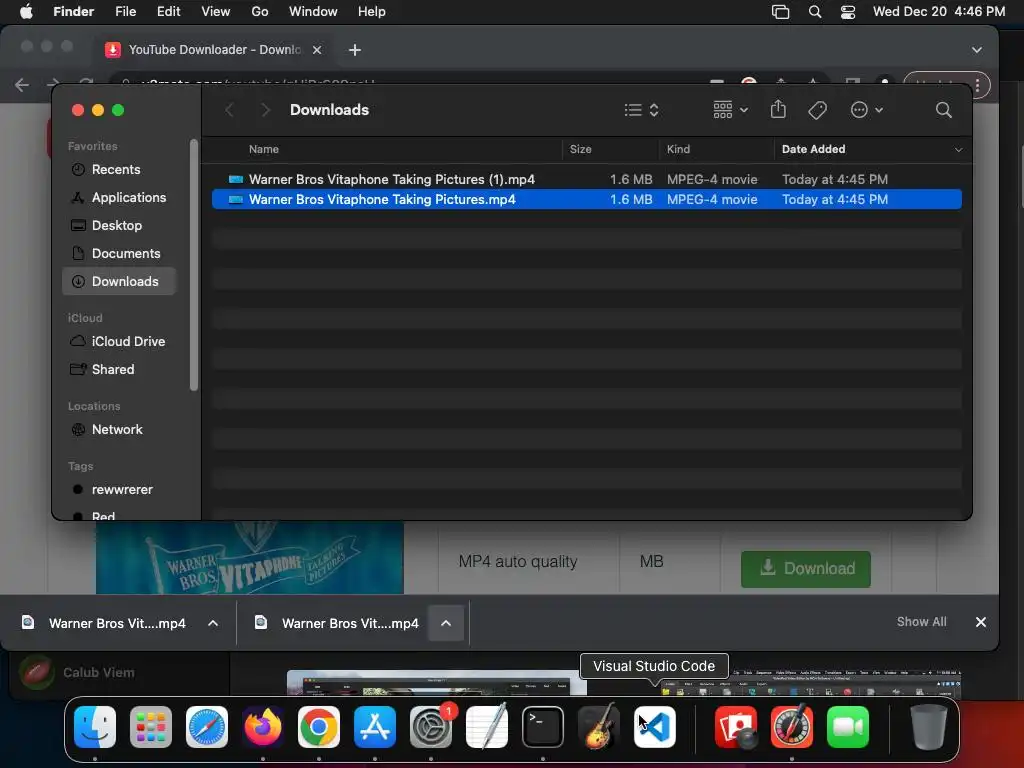Launch Terminal from the Dock
The height and width of the screenshot is (768, 1024).
point(543,727)
